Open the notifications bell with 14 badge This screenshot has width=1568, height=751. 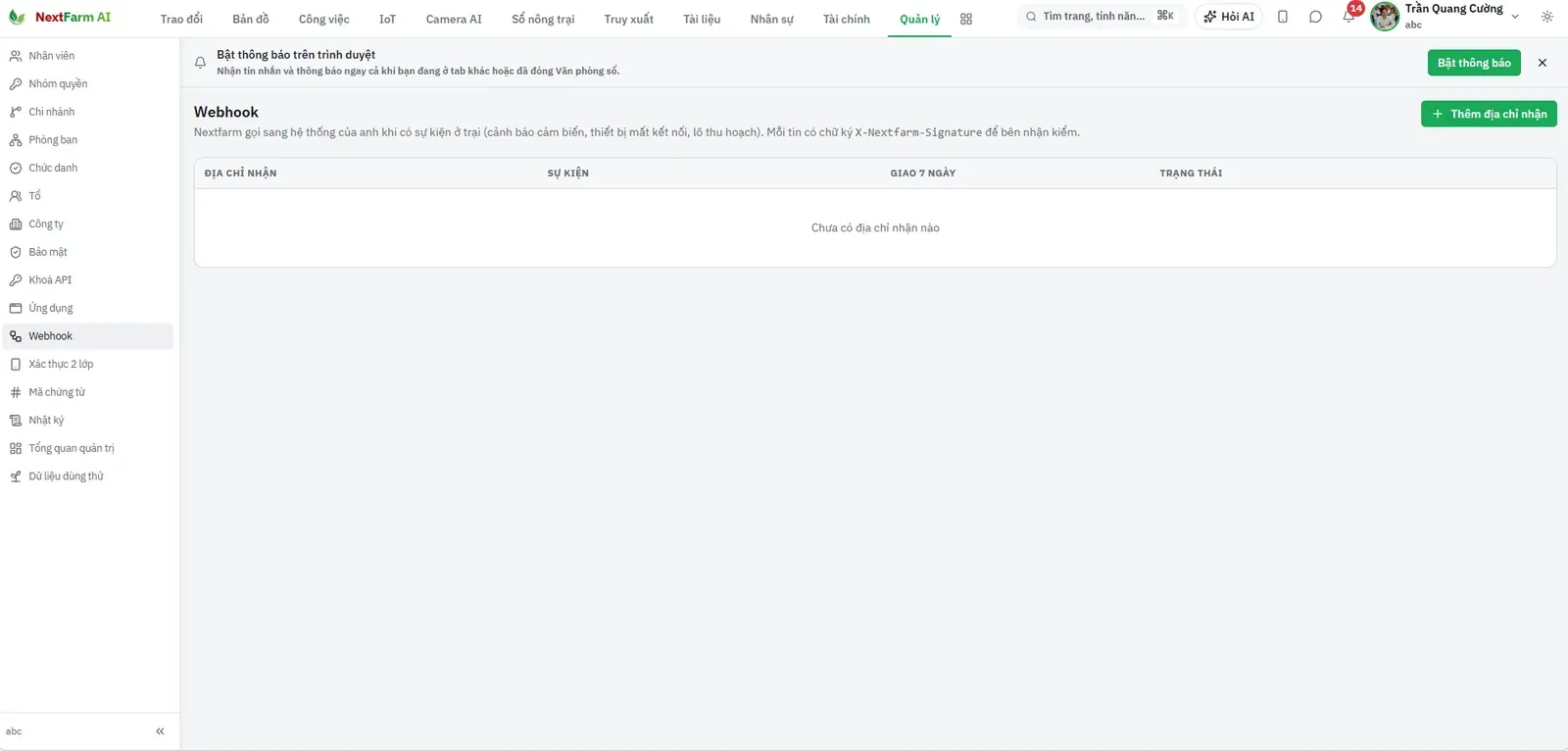click(1349, 16)
